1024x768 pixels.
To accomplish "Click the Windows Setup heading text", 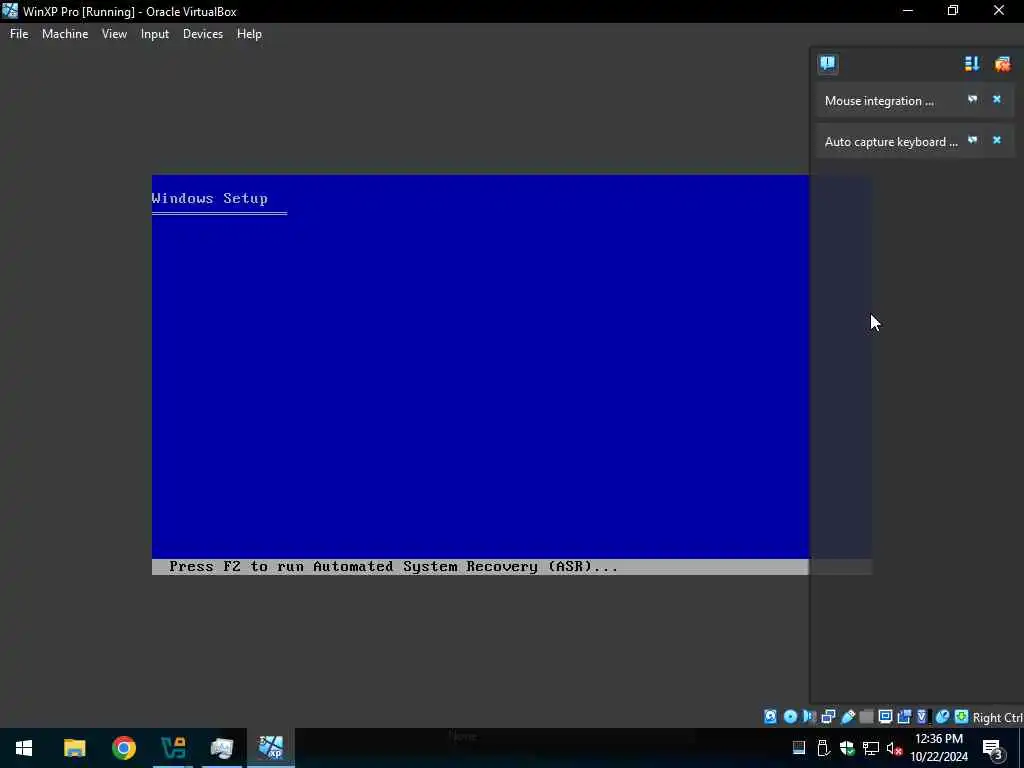I will tap(210, 198).
